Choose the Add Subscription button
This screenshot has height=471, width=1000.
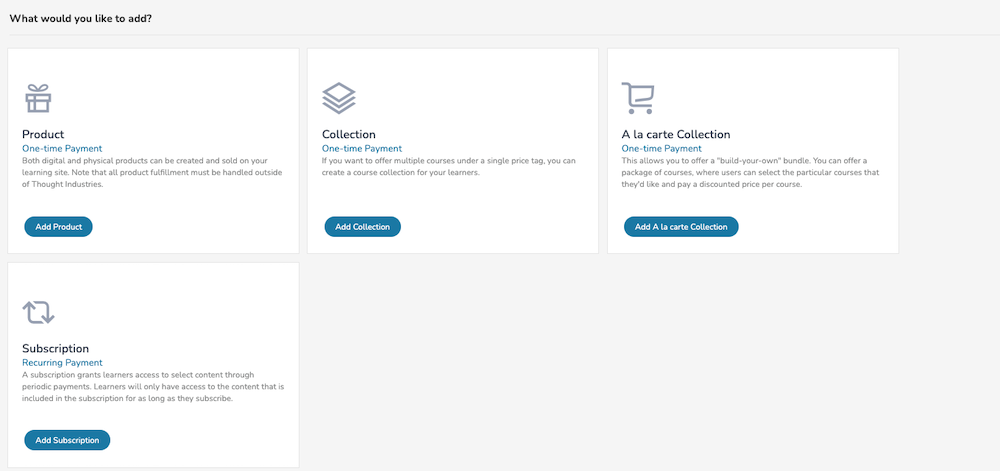(67, 440)
